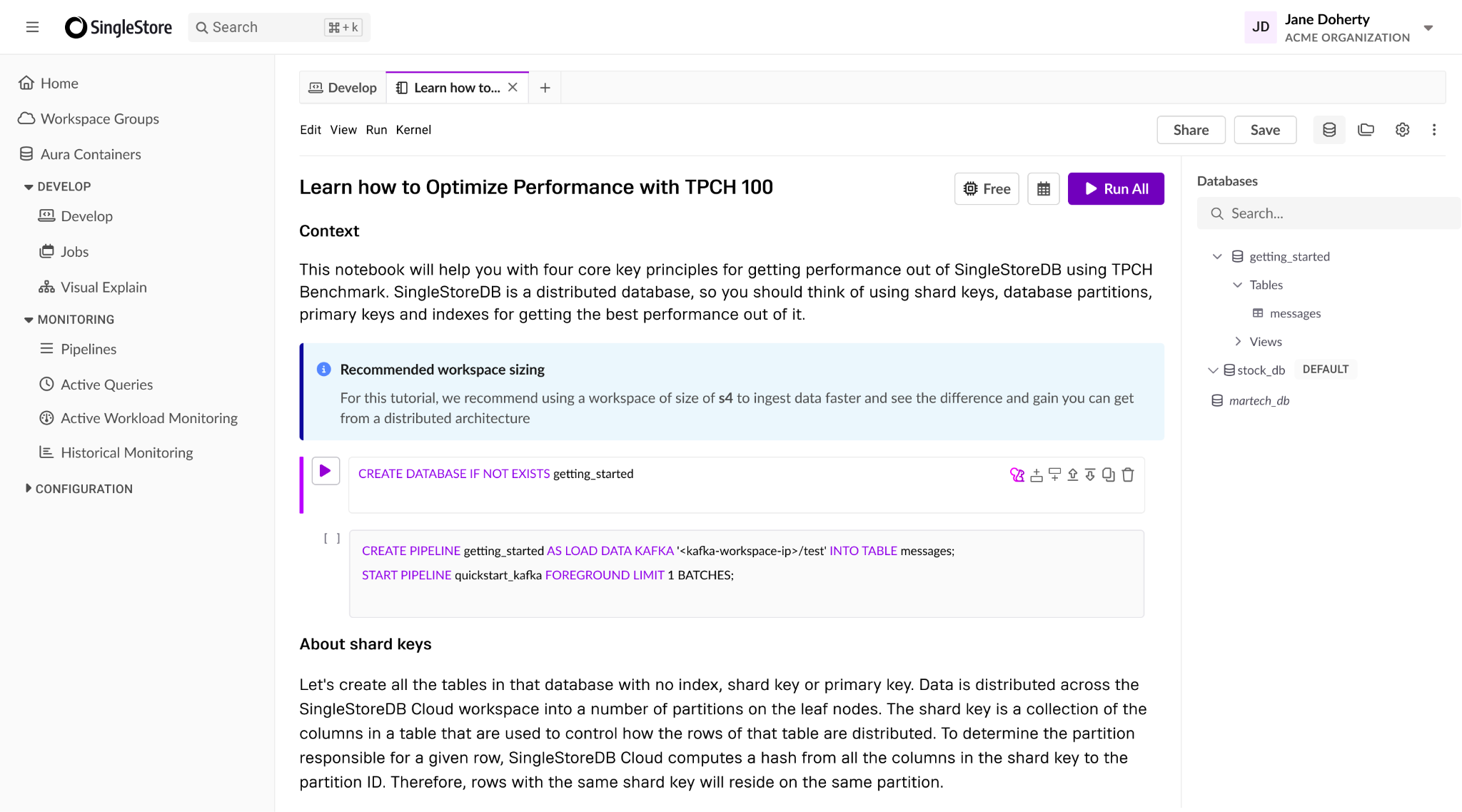This screenshot has width=1462, height=812.
Task: Open the hamburger navigation menu
Action: pos(32,27)
